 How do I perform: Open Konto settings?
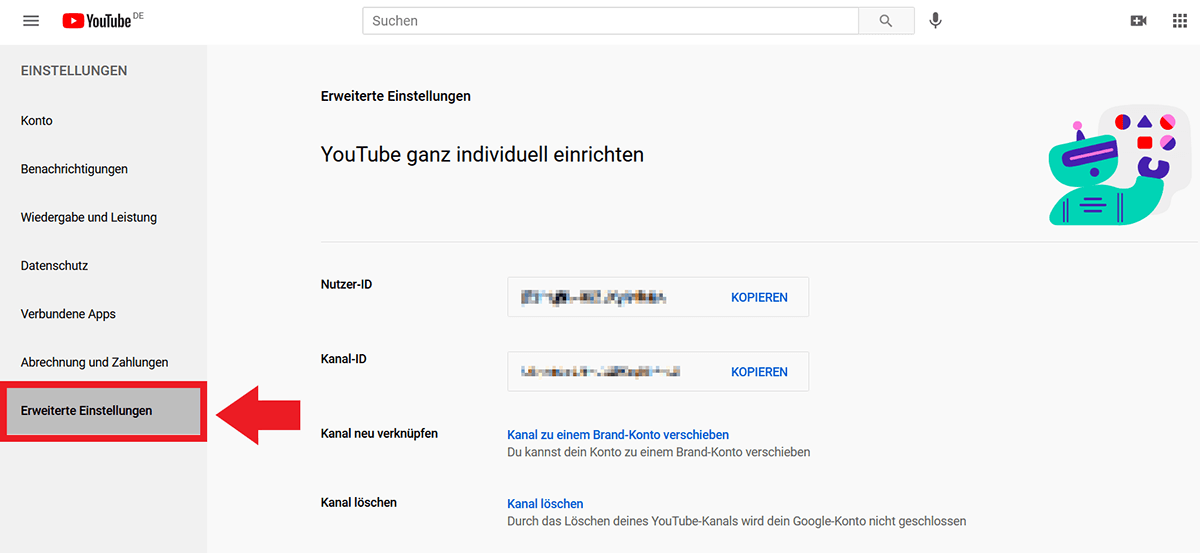tap(37, 121)
